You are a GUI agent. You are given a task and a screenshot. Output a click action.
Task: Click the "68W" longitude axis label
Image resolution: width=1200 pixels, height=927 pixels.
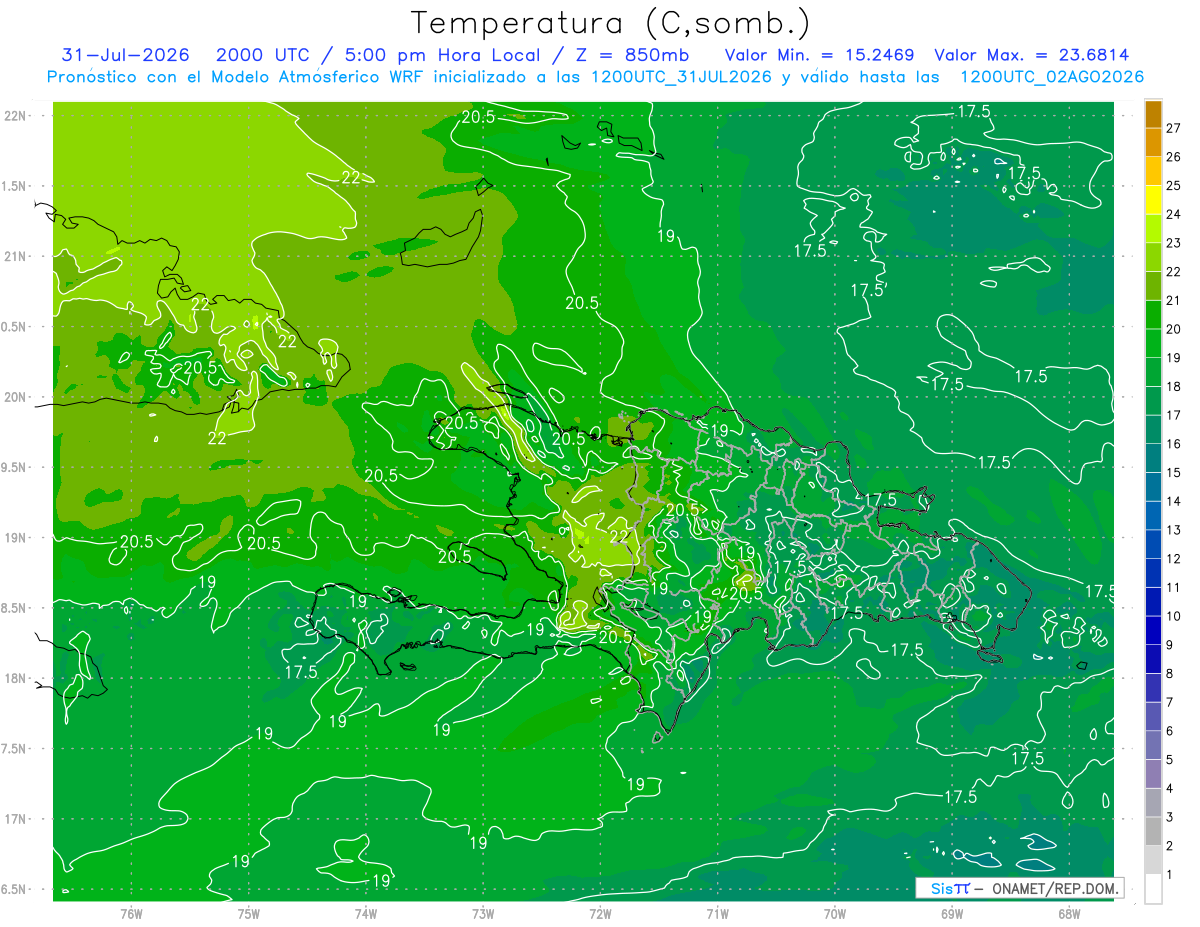click(x=1069, y=913)
